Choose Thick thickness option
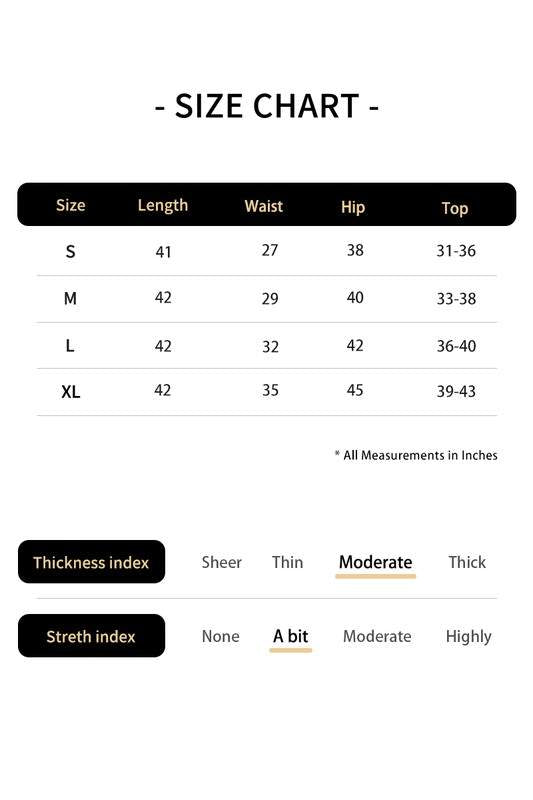 point(467,562)
